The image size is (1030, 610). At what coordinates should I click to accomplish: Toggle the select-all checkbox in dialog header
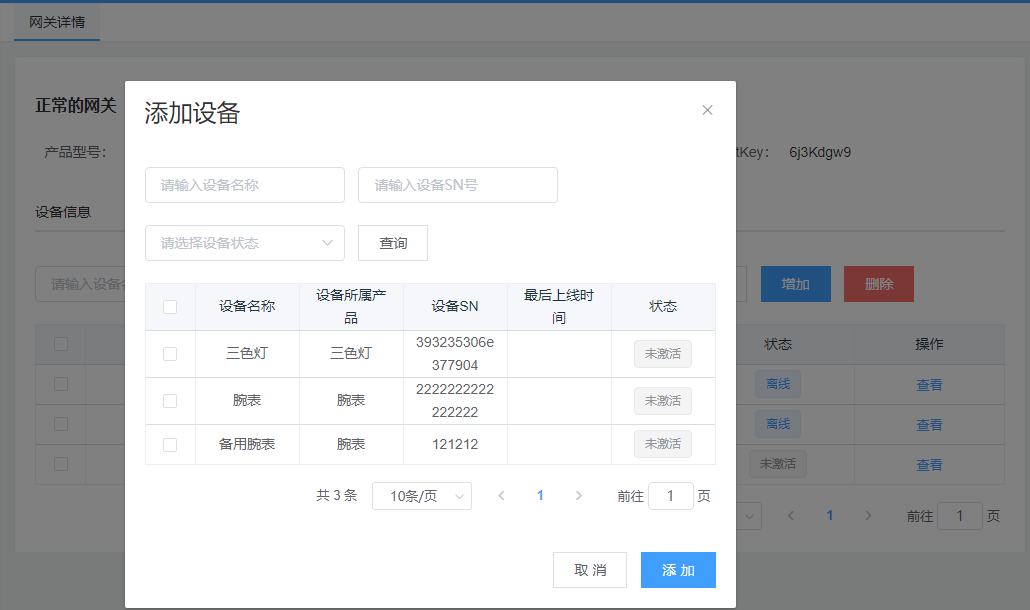click(170, 307)
